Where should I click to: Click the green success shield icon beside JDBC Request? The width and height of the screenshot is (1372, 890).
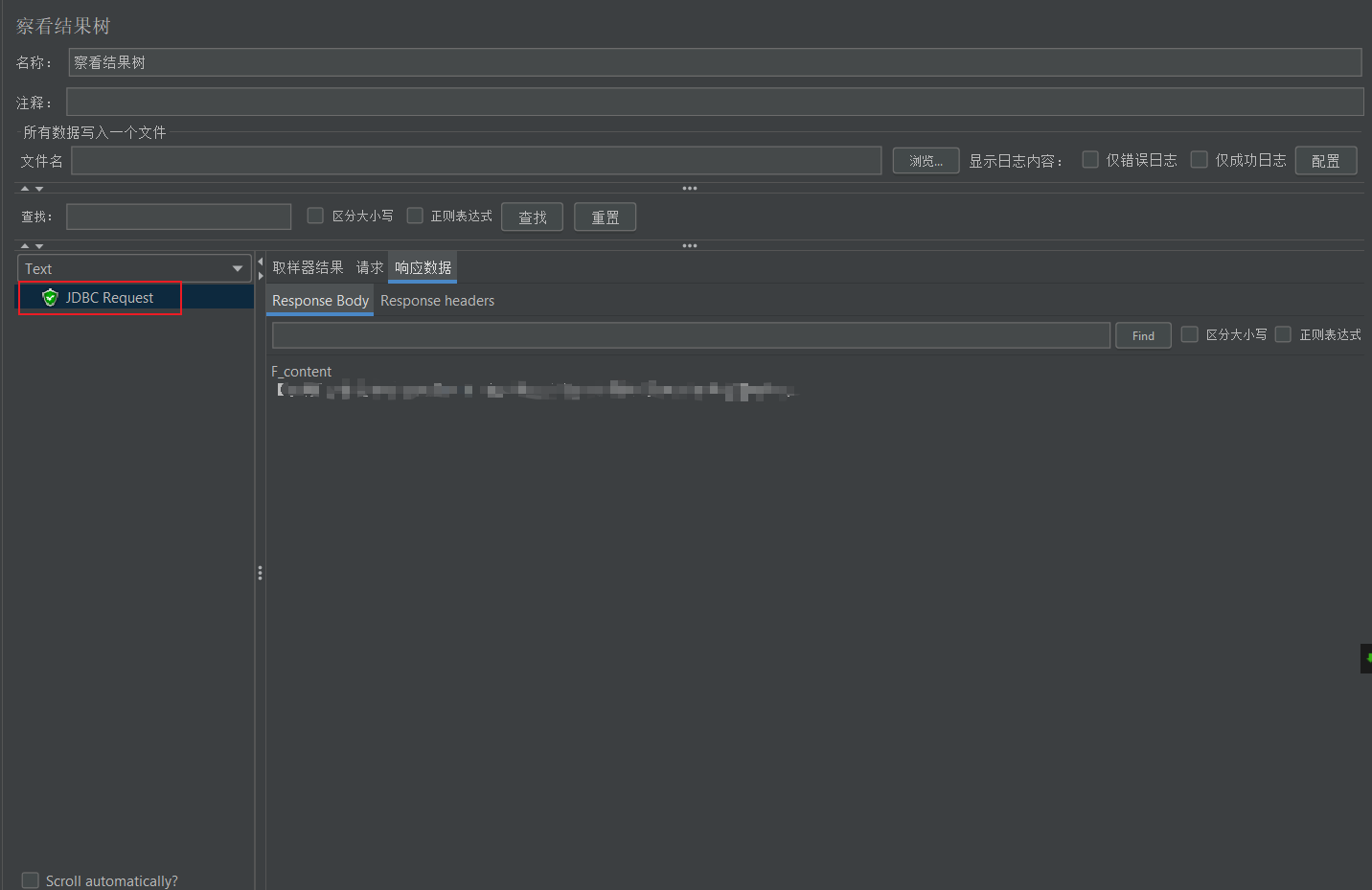point(51,298)
